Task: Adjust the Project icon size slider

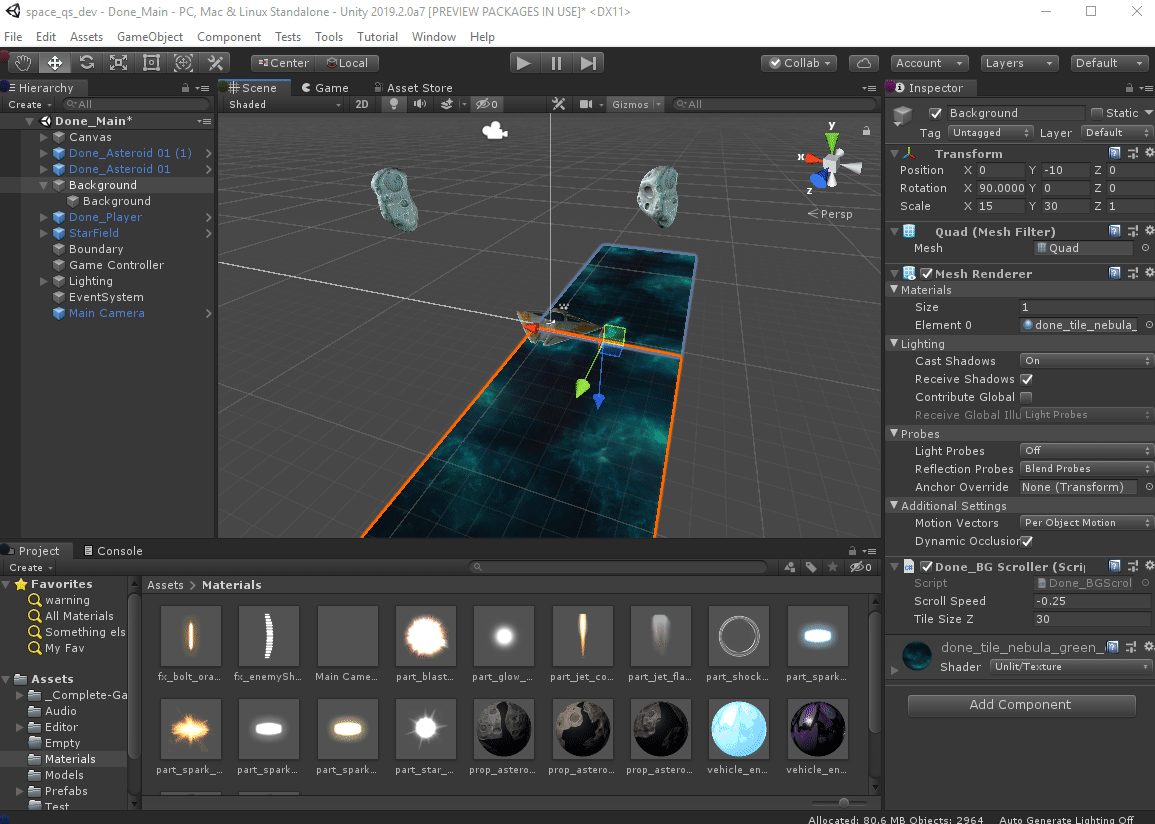Action: click(x=843, y=803)
